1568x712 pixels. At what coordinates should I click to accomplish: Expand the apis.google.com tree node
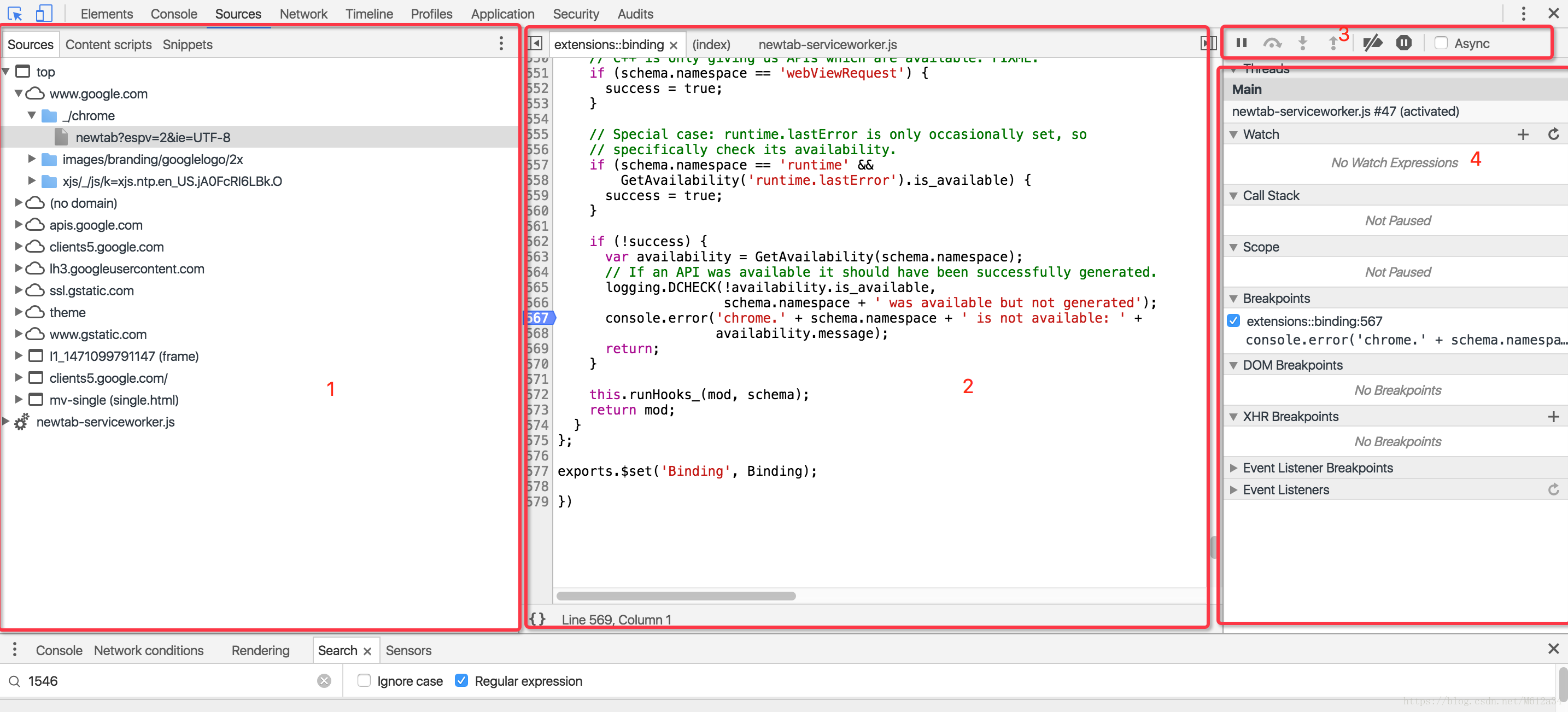pos(18,225)
